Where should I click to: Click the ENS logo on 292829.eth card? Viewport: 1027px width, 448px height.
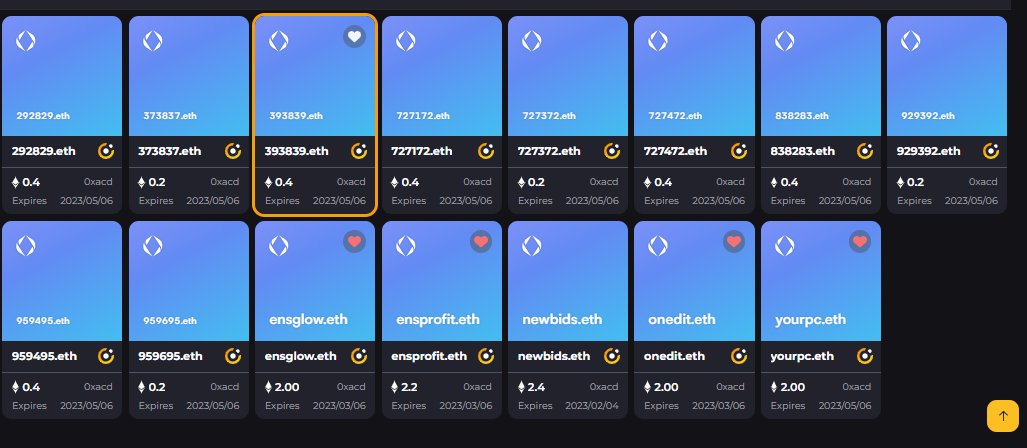26,41
